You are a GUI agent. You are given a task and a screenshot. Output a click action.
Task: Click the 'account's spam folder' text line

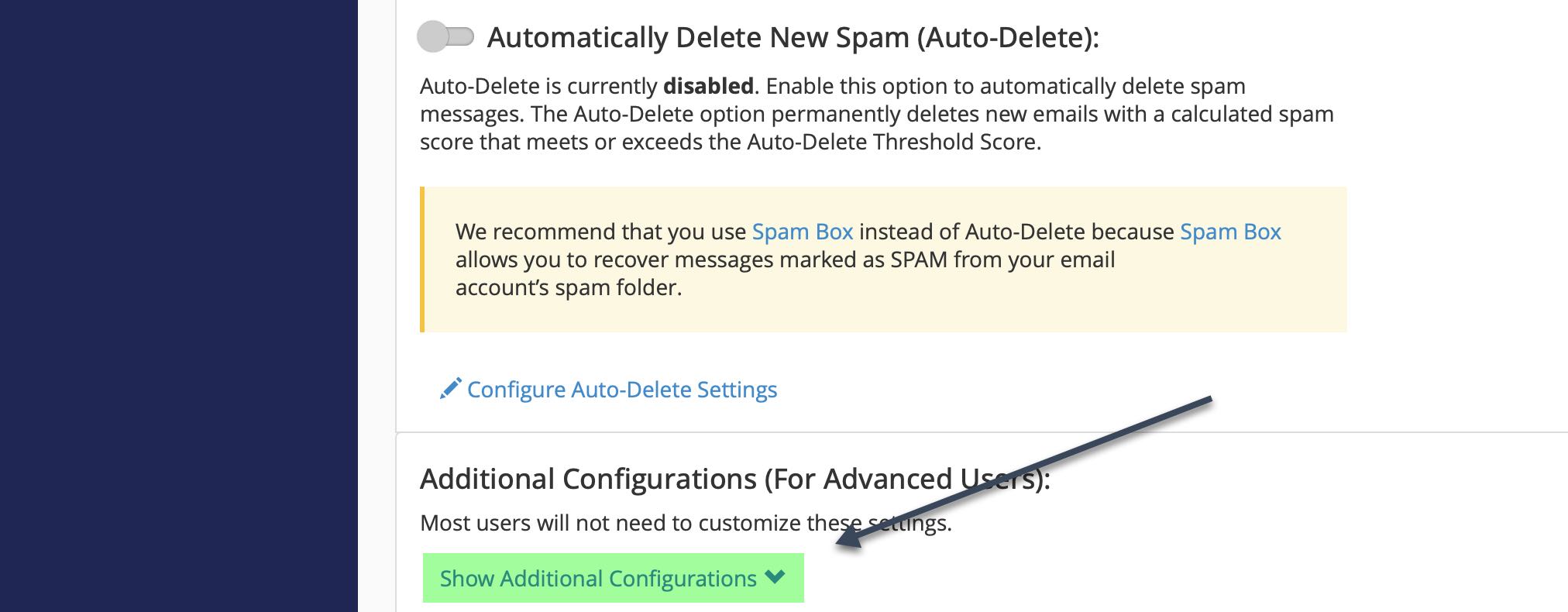click(569, 287)
